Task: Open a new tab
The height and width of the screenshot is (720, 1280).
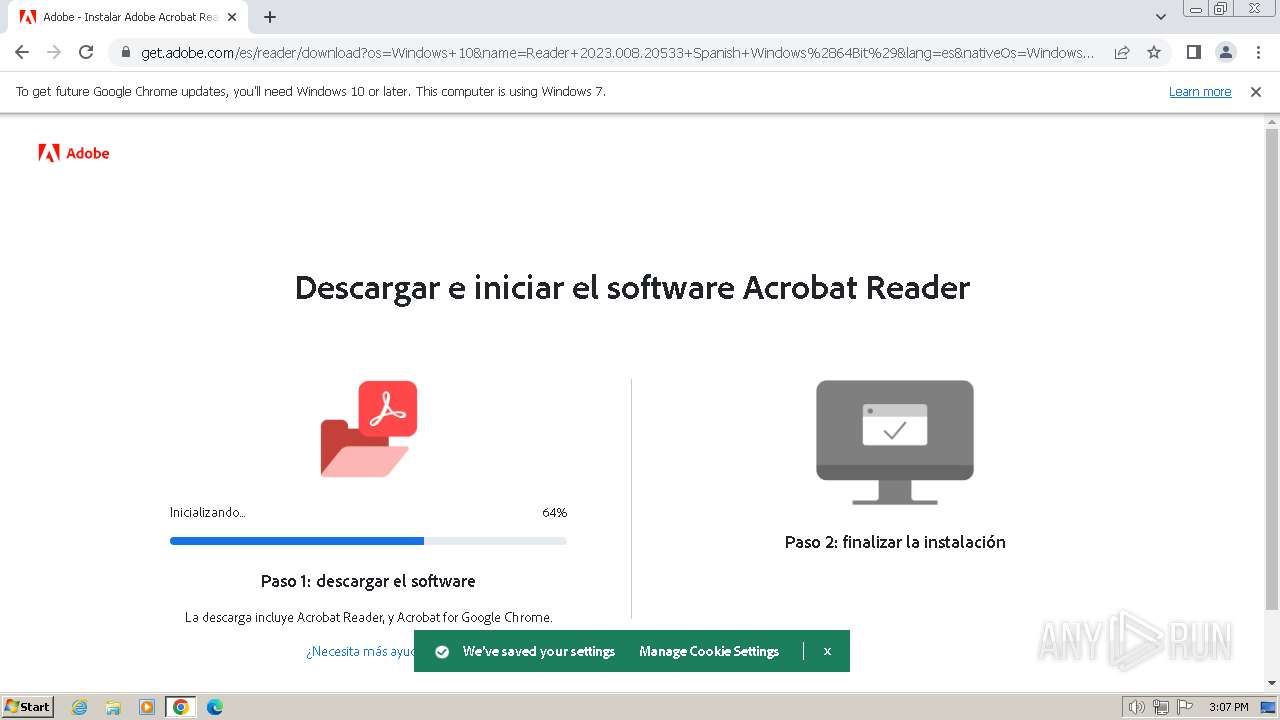Action: (x=270, y=17)
